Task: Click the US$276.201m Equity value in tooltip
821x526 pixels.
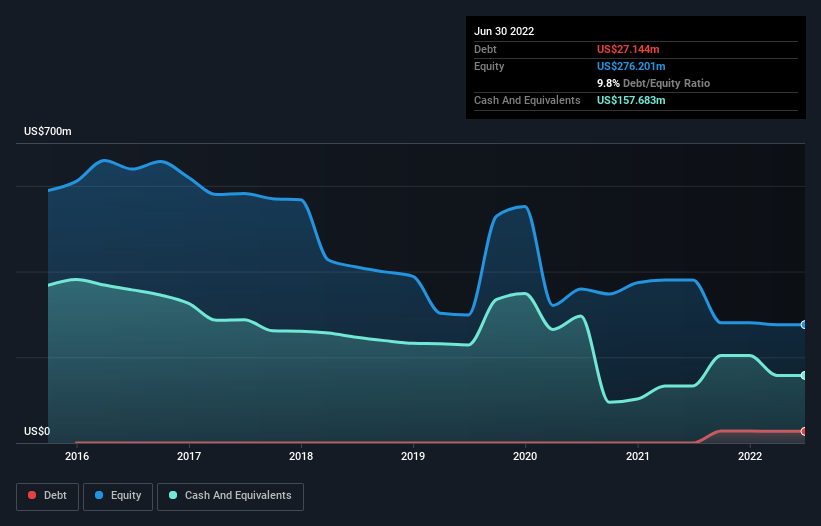Action: pos(631,66)
